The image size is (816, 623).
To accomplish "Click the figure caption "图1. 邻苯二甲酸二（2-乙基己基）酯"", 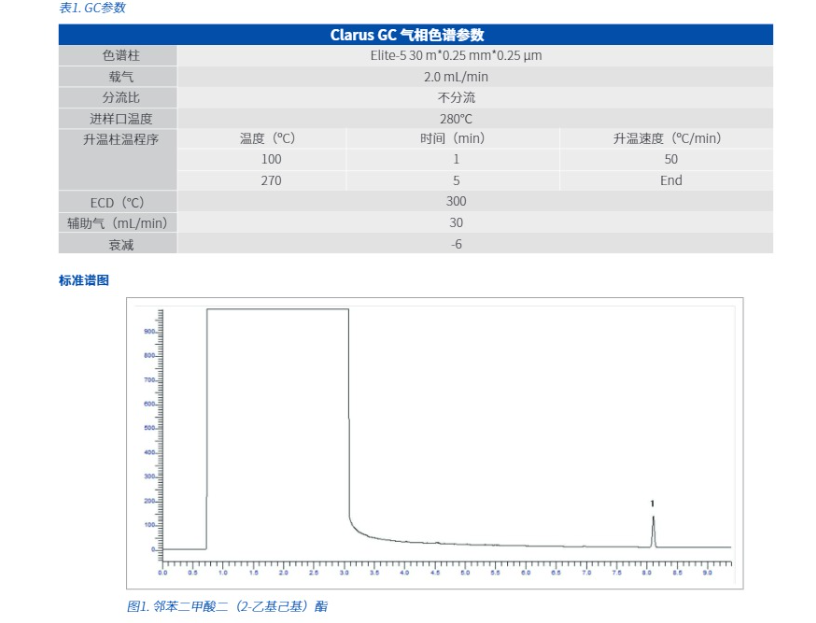I will (227, 606).
